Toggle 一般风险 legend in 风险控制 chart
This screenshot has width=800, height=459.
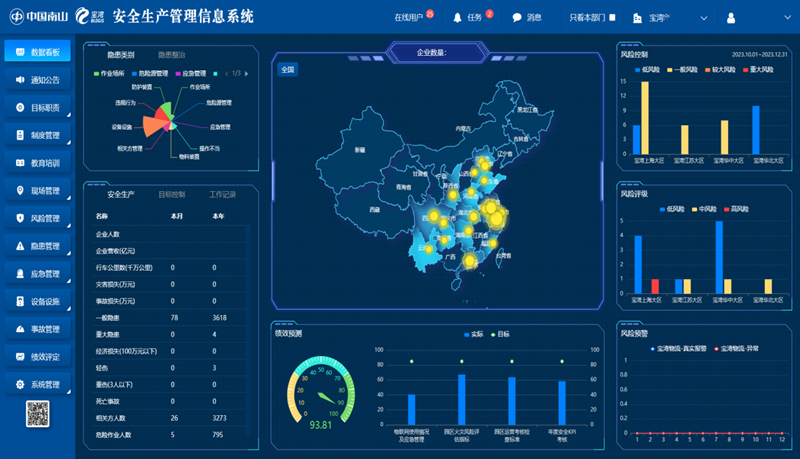pos(682,69)
